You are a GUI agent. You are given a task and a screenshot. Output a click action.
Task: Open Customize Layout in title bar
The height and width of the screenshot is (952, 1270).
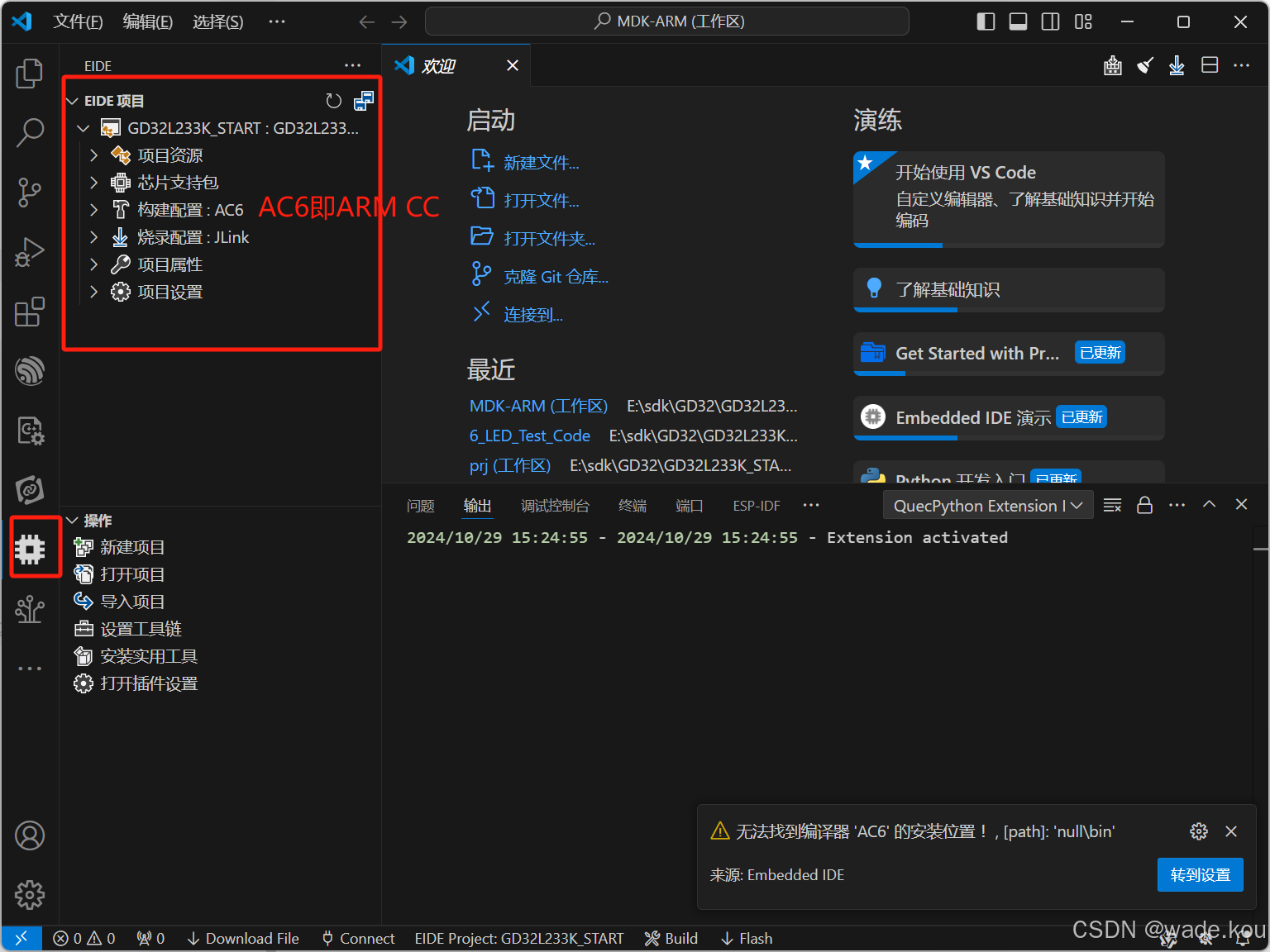point(1084,21)
